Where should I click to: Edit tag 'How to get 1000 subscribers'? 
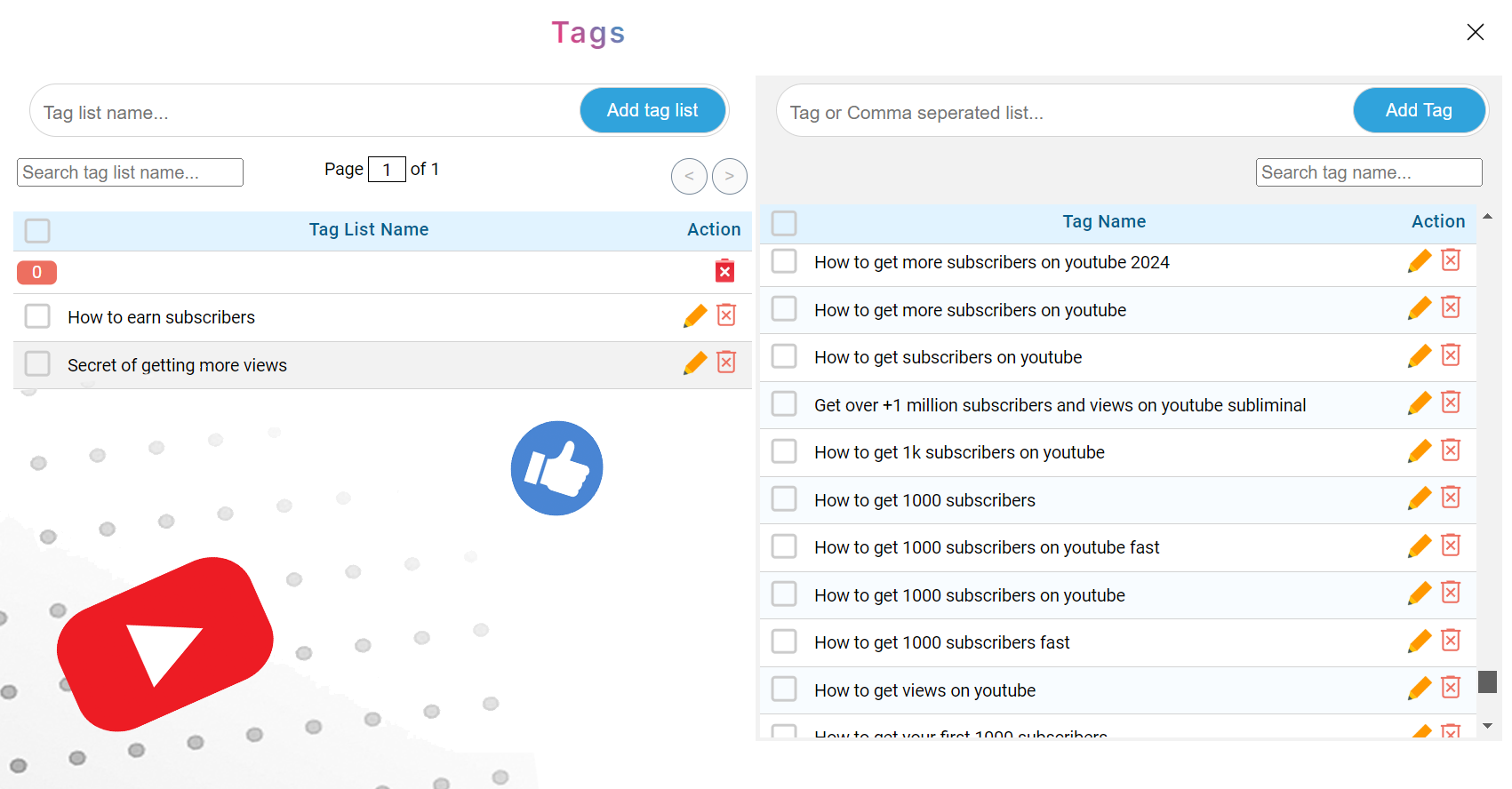coord(1420,498)
